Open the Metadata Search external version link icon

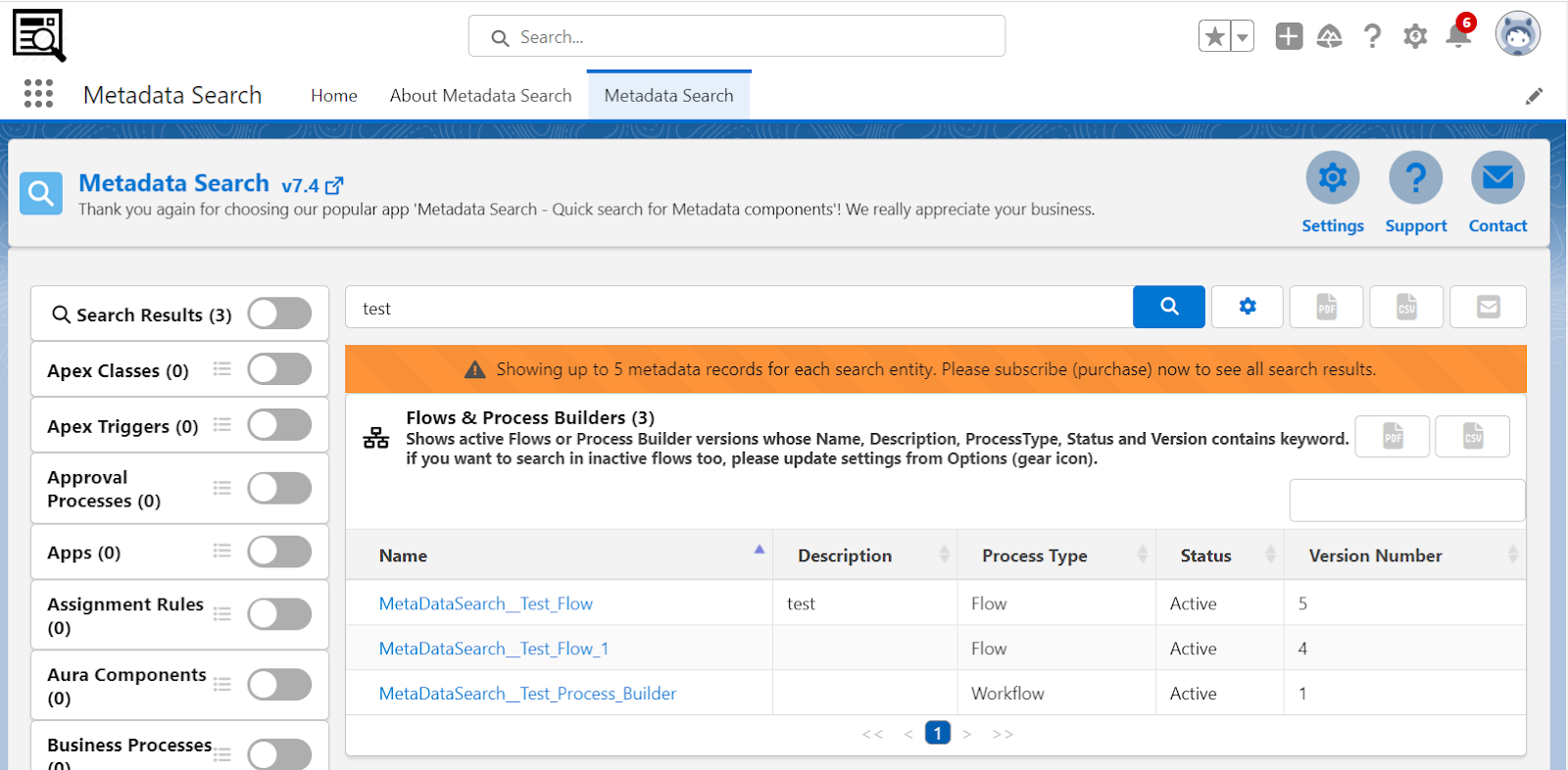coord(334,185)
